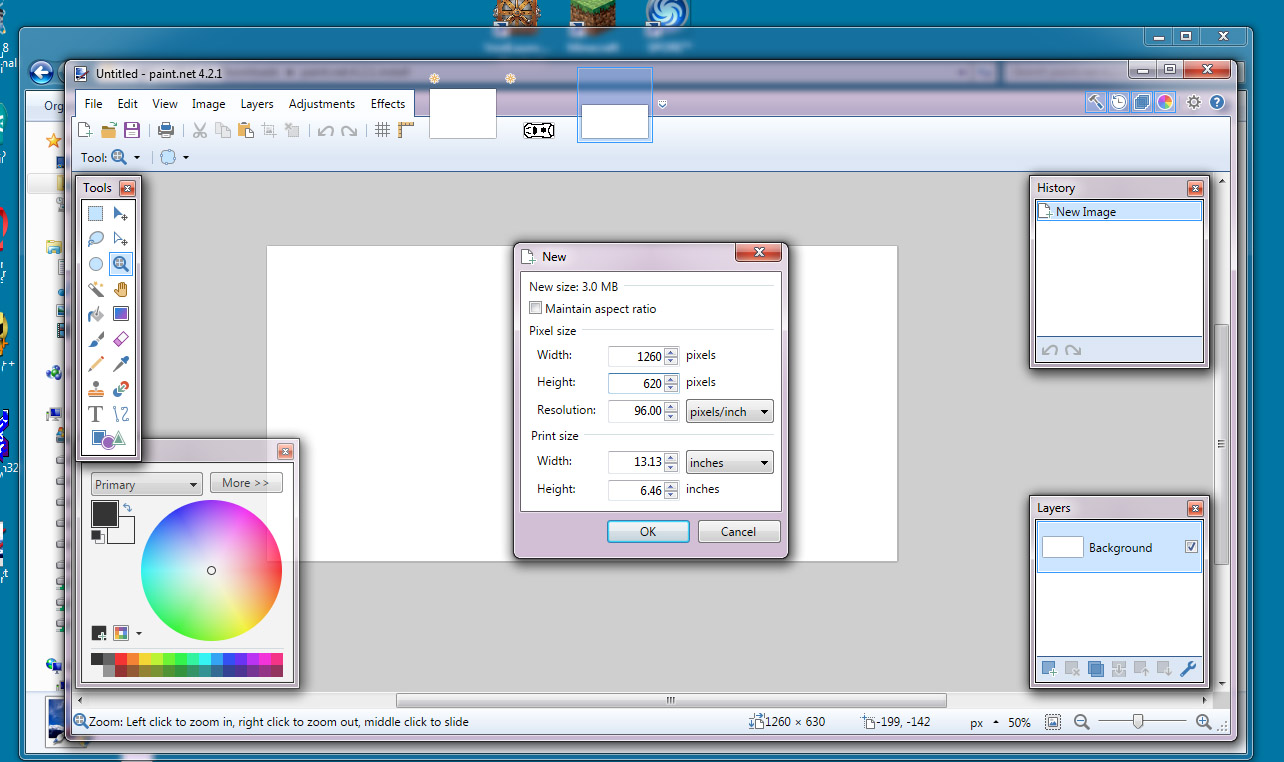This screenshot has height=762, width=1284.
Task: Switch to the Pan hand tool
Action: click(121, 289)
